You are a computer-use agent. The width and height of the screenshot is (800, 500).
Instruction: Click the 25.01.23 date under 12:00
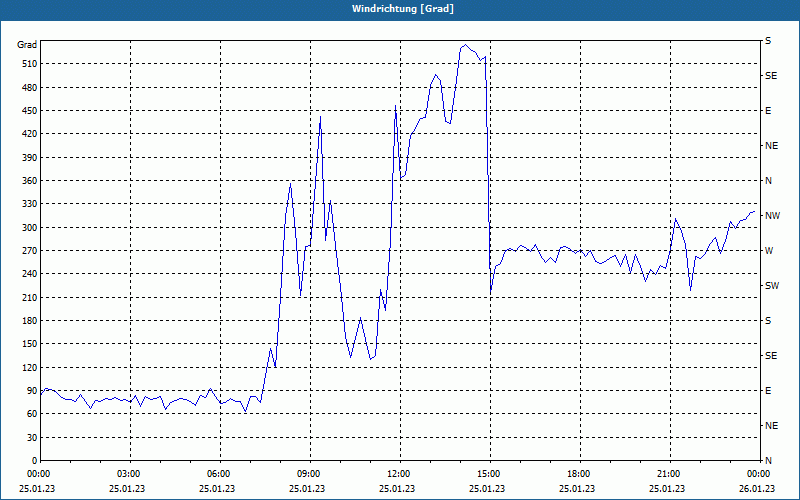pos(397,488)
